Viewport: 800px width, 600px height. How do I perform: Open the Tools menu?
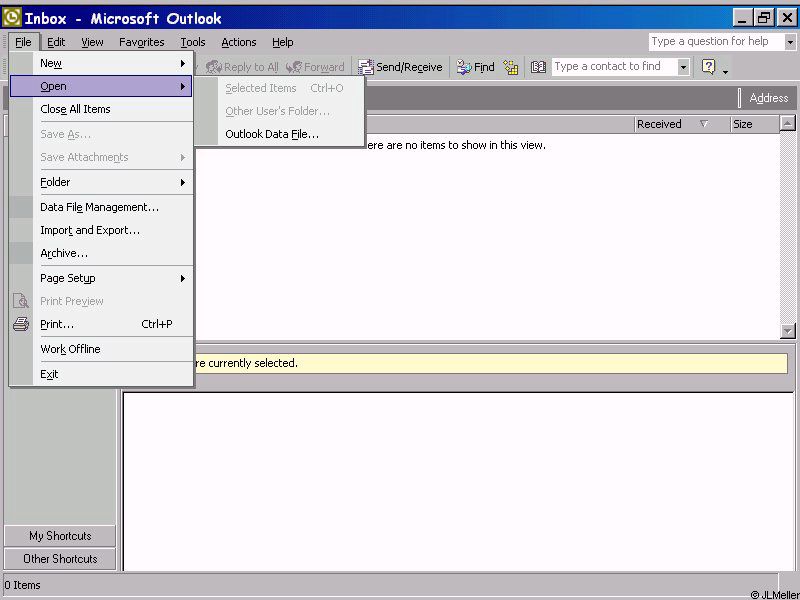193,42
